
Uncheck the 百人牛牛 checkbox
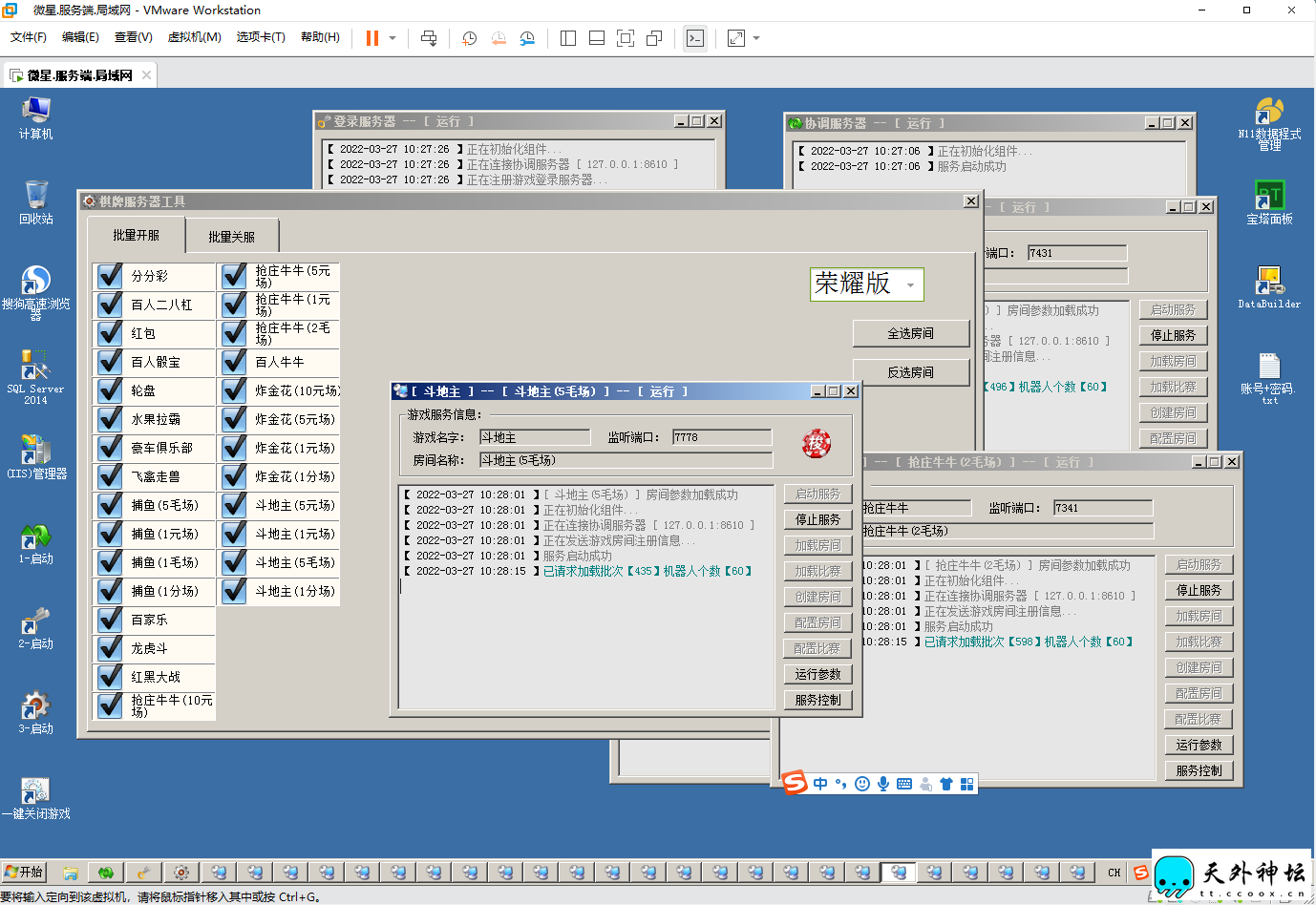[x=234, y=362]
